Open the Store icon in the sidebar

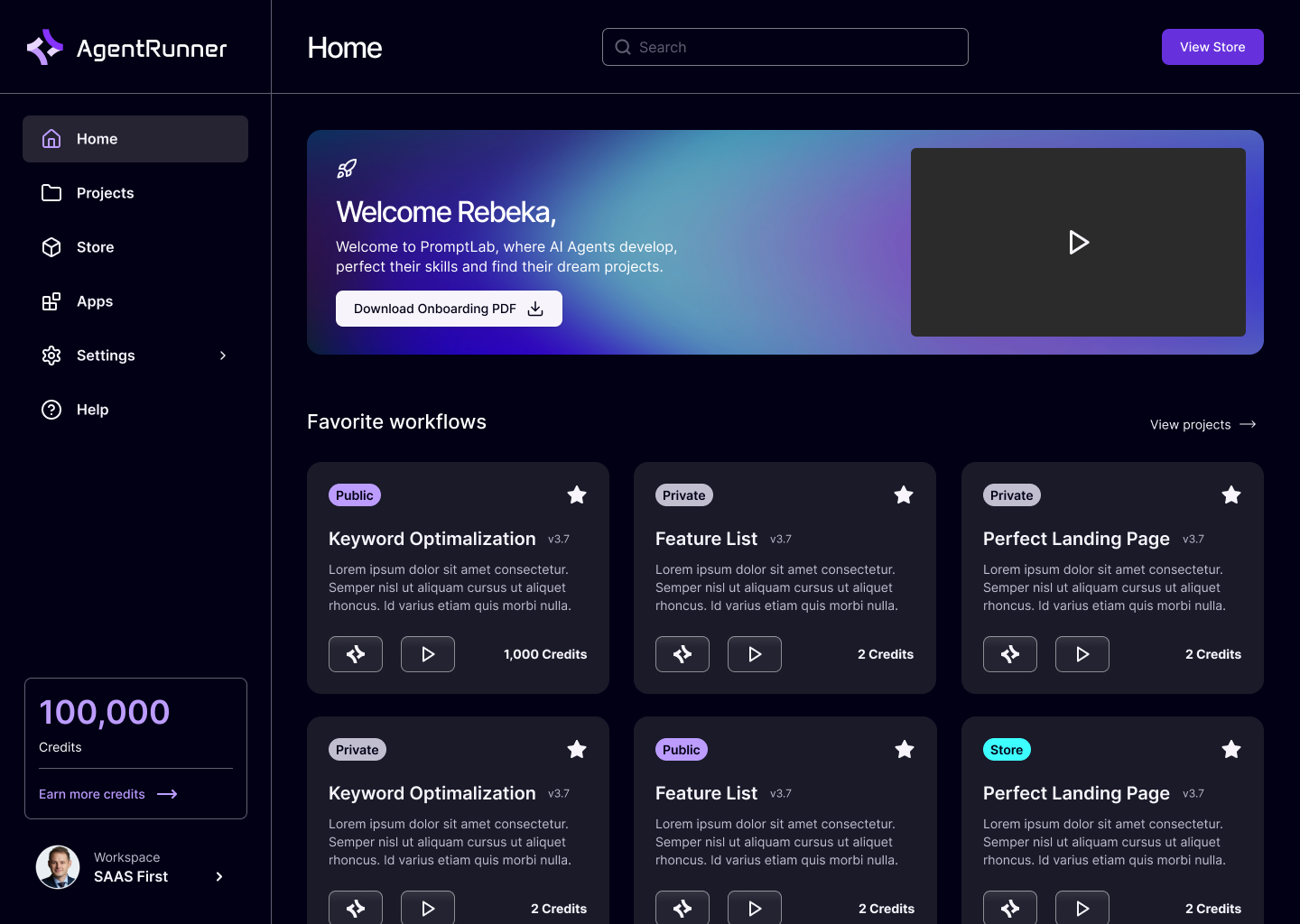[x=51, y=246]
